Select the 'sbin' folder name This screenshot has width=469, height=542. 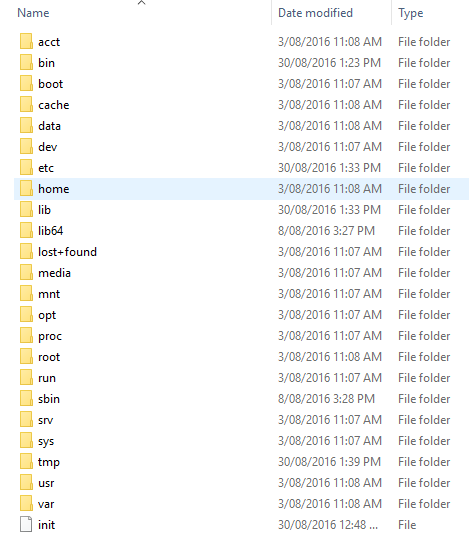[49, 399]
